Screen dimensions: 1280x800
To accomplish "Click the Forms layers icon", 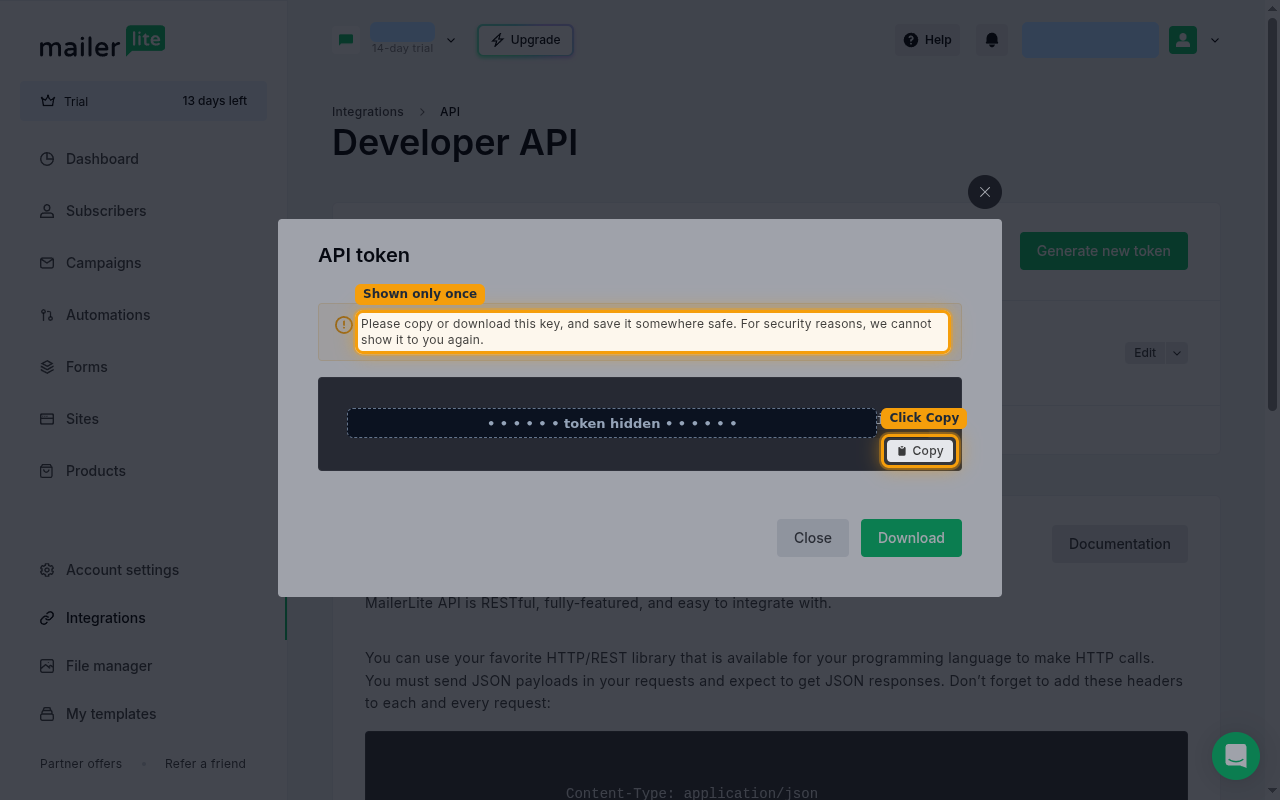I will [47, 367].
